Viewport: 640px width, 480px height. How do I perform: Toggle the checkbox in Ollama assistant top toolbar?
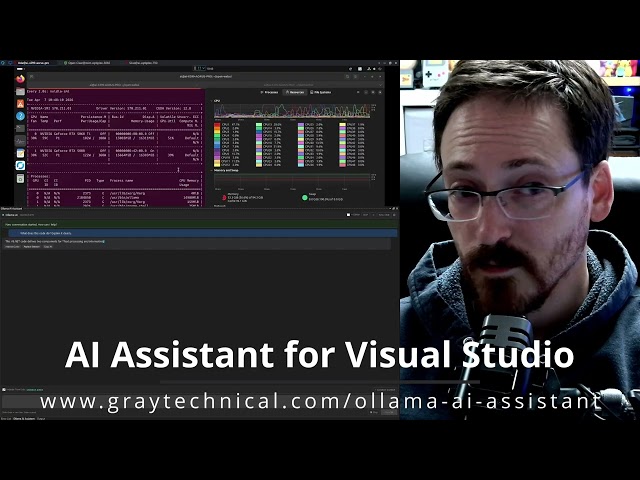[348, 215]
